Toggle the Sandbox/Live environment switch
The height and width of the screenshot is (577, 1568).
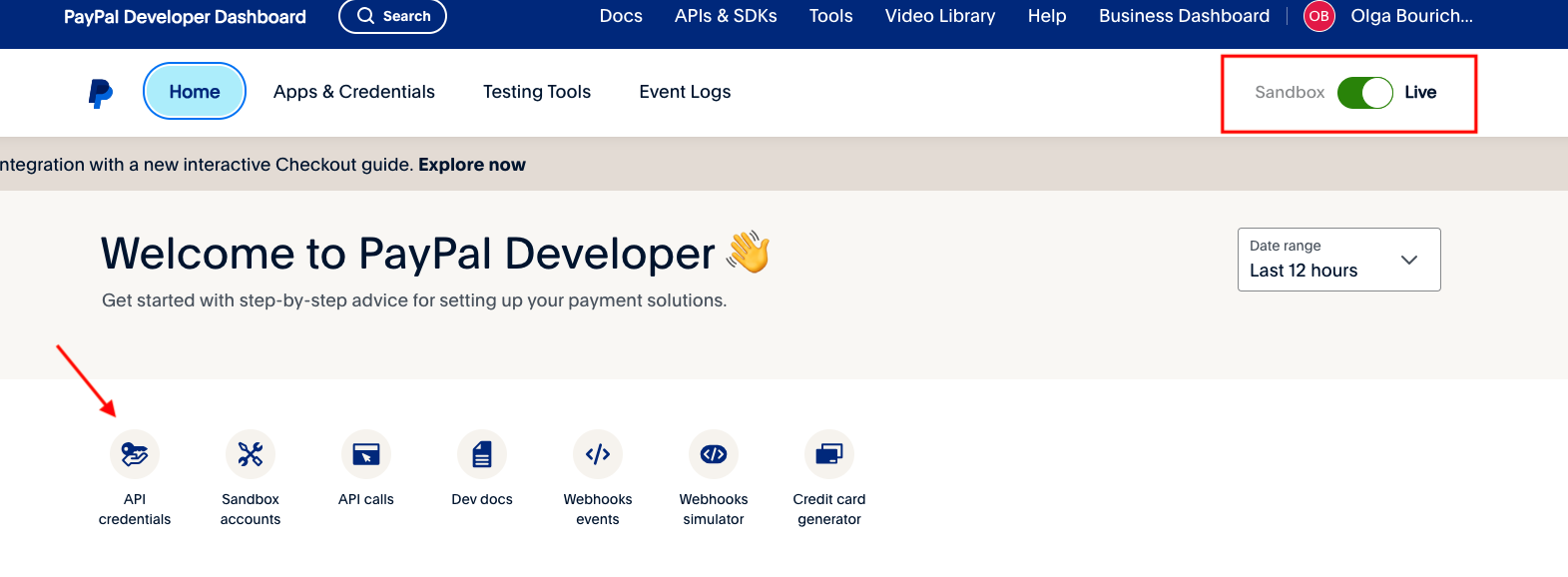1365,93
